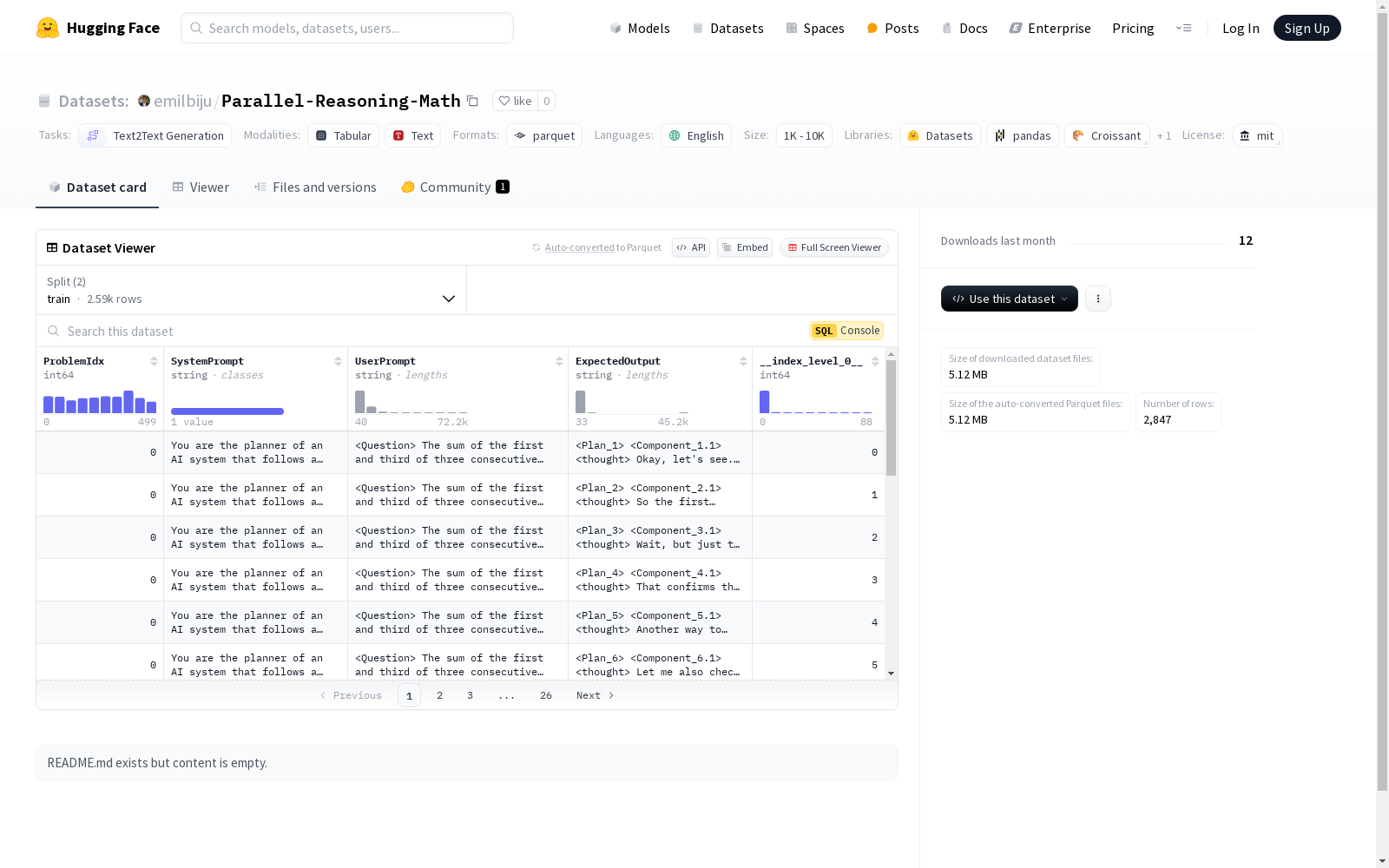Click the Datasets library tag

pos(940,135)
